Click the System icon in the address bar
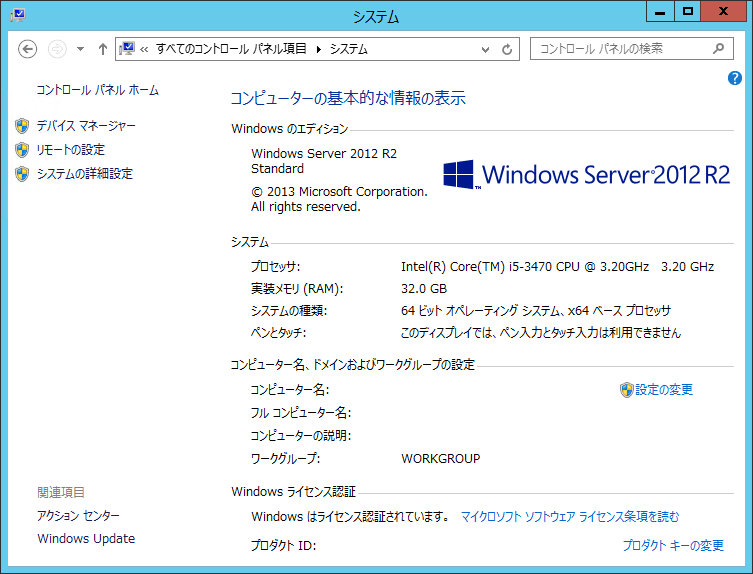The width and height of the screenshot is (753, 574). [127, 49]
